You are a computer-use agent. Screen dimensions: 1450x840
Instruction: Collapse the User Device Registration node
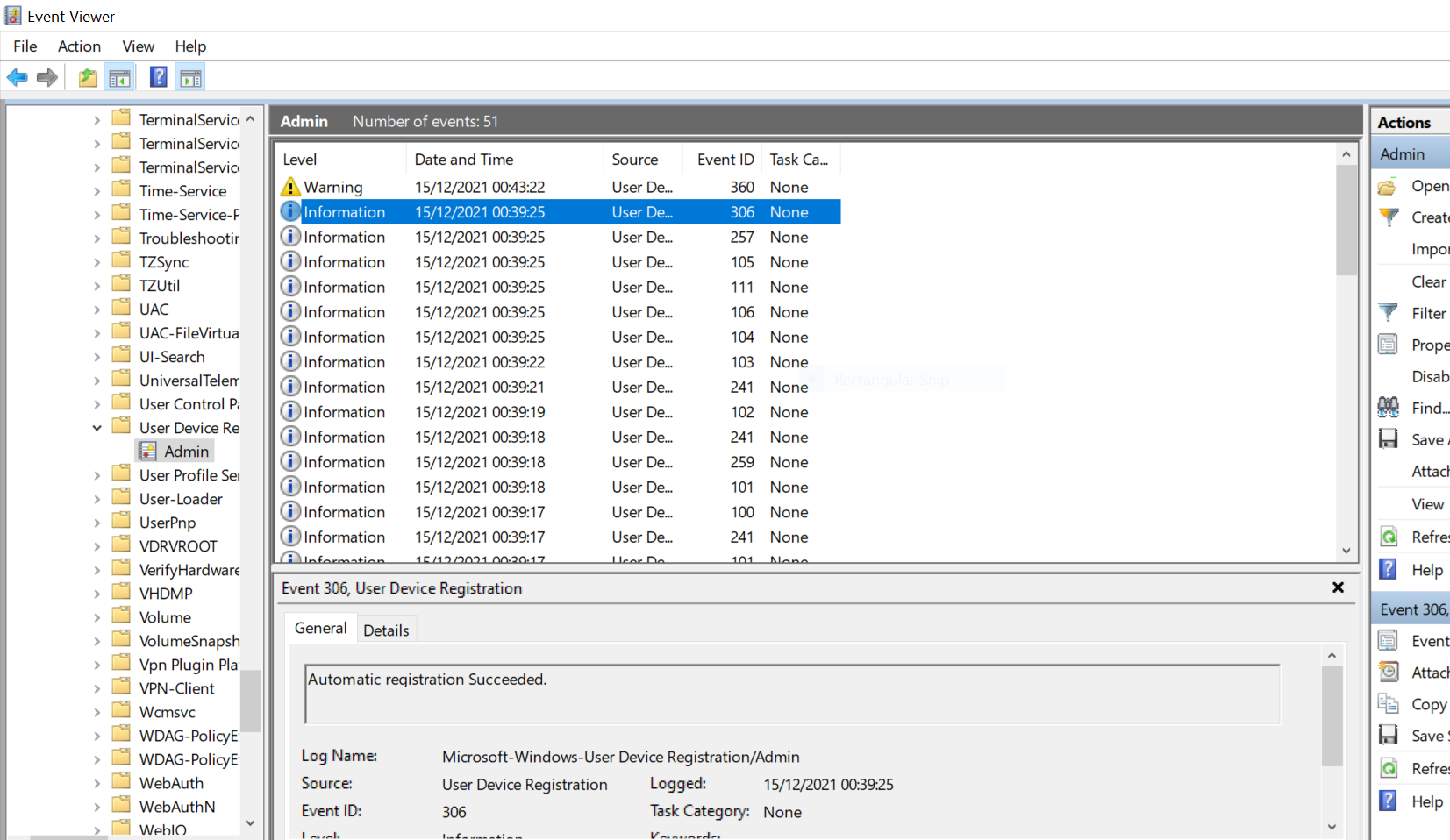pos(96,427)
